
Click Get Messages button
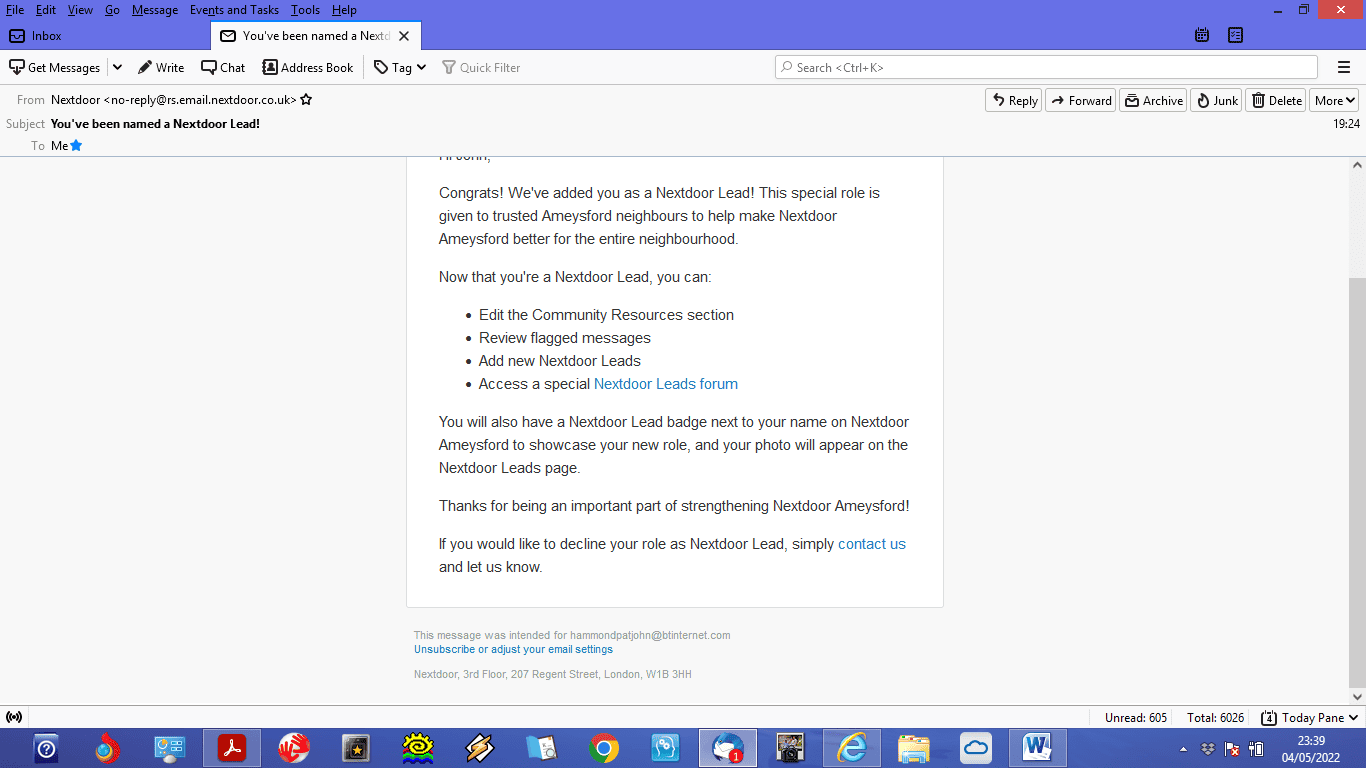coord(55,67)
